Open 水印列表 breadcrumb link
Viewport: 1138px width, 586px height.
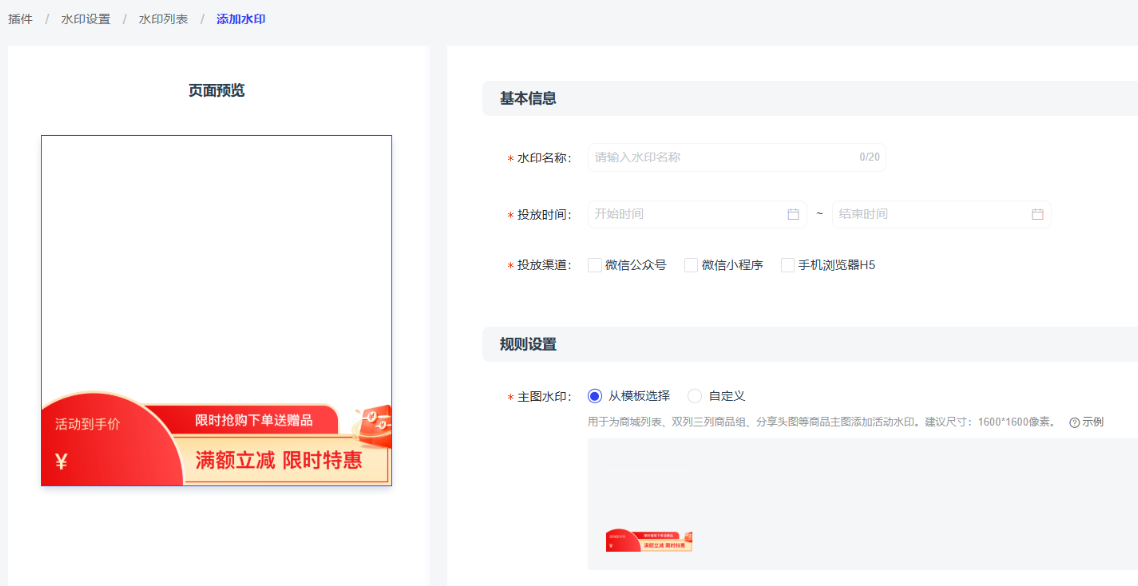point(163,19)
